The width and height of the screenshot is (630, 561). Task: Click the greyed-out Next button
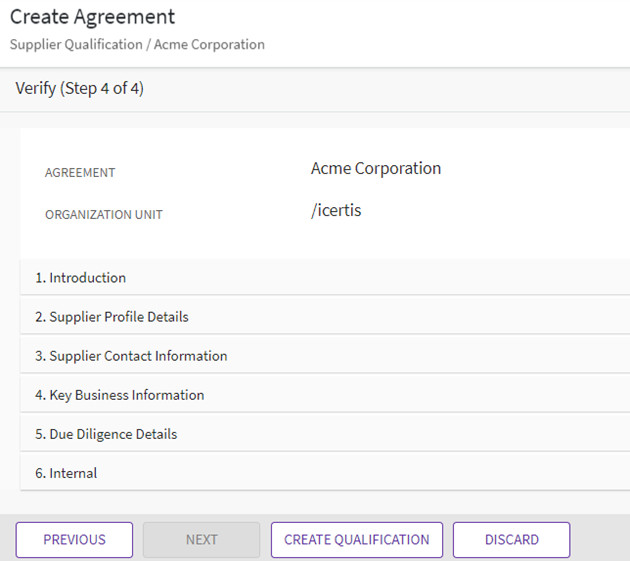click(201, 540)
